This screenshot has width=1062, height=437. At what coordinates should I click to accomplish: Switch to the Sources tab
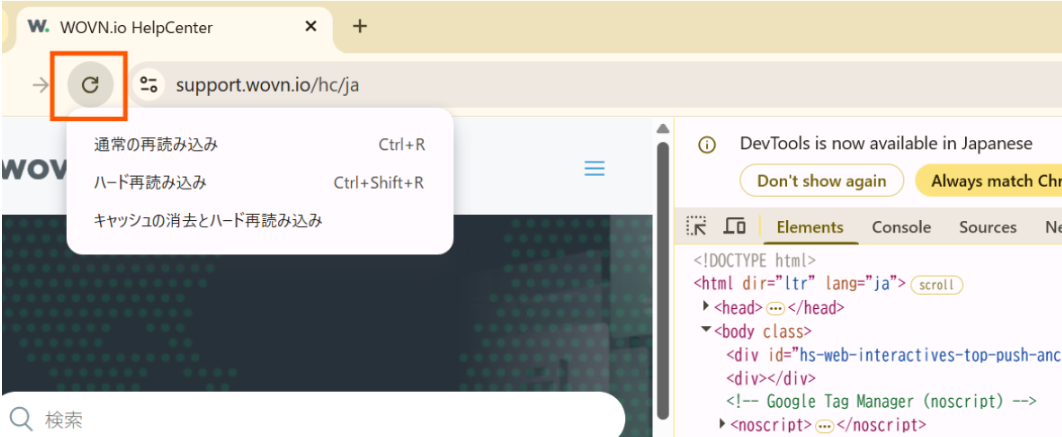[987, 227]
